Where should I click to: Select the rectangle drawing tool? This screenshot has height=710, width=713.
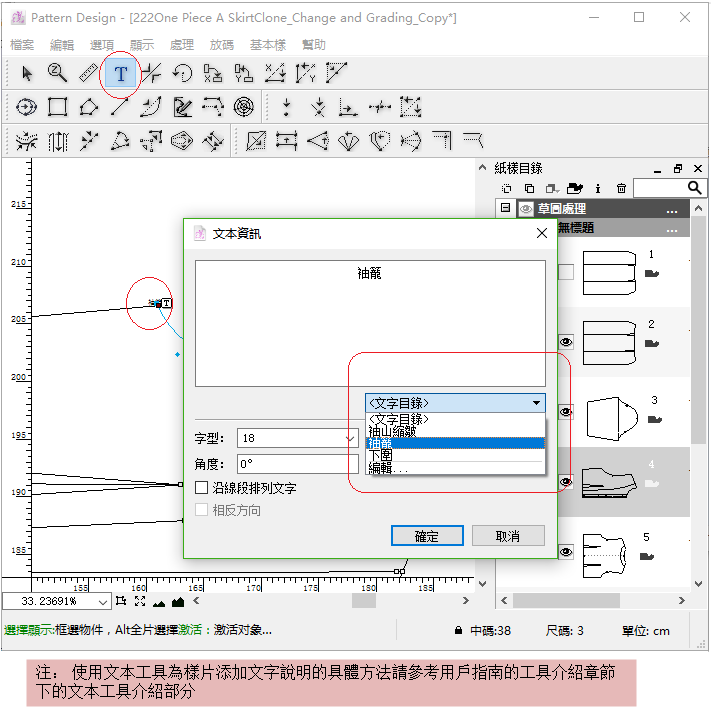click(58, 107)
